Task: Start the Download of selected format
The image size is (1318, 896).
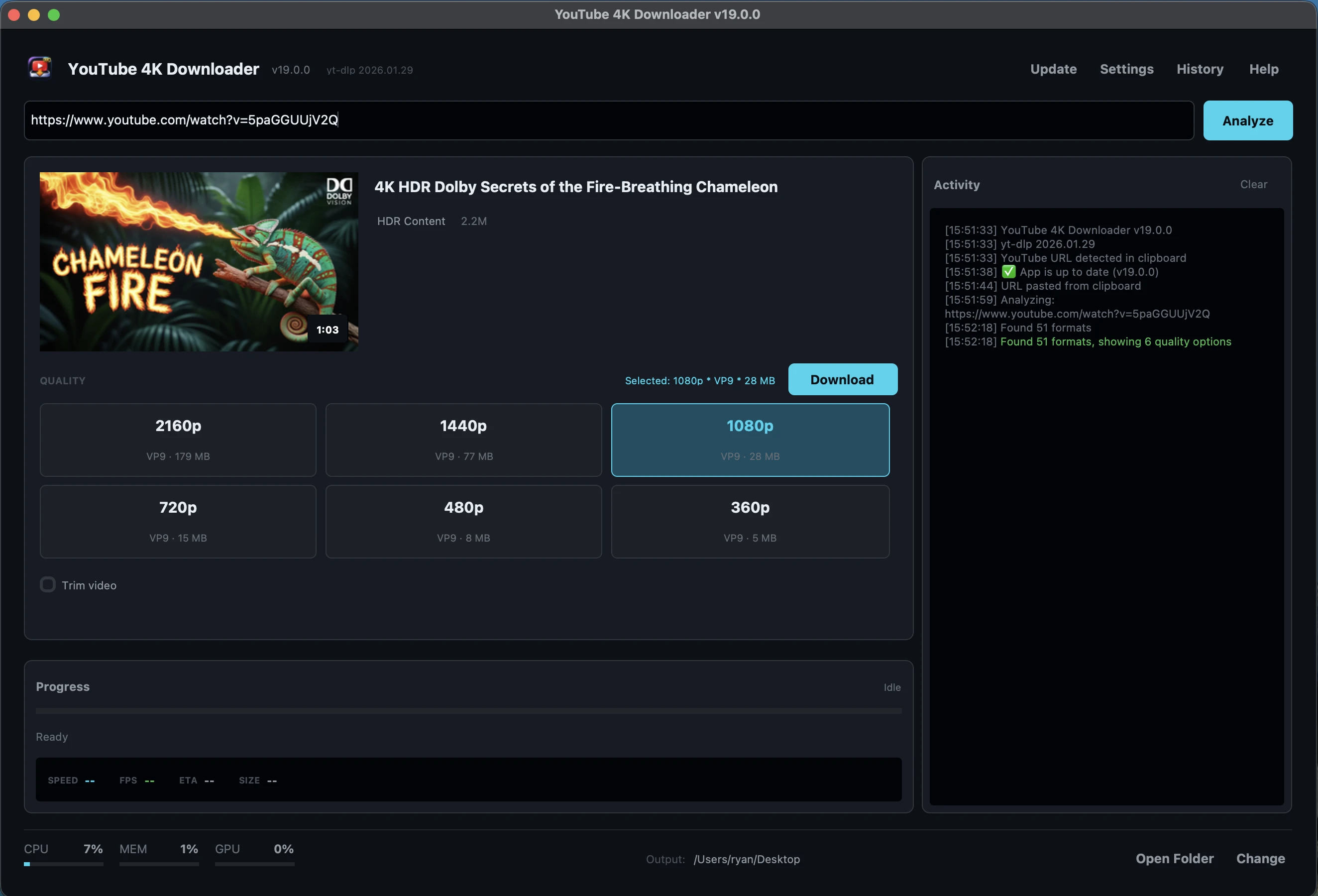Action: (842, 379)
